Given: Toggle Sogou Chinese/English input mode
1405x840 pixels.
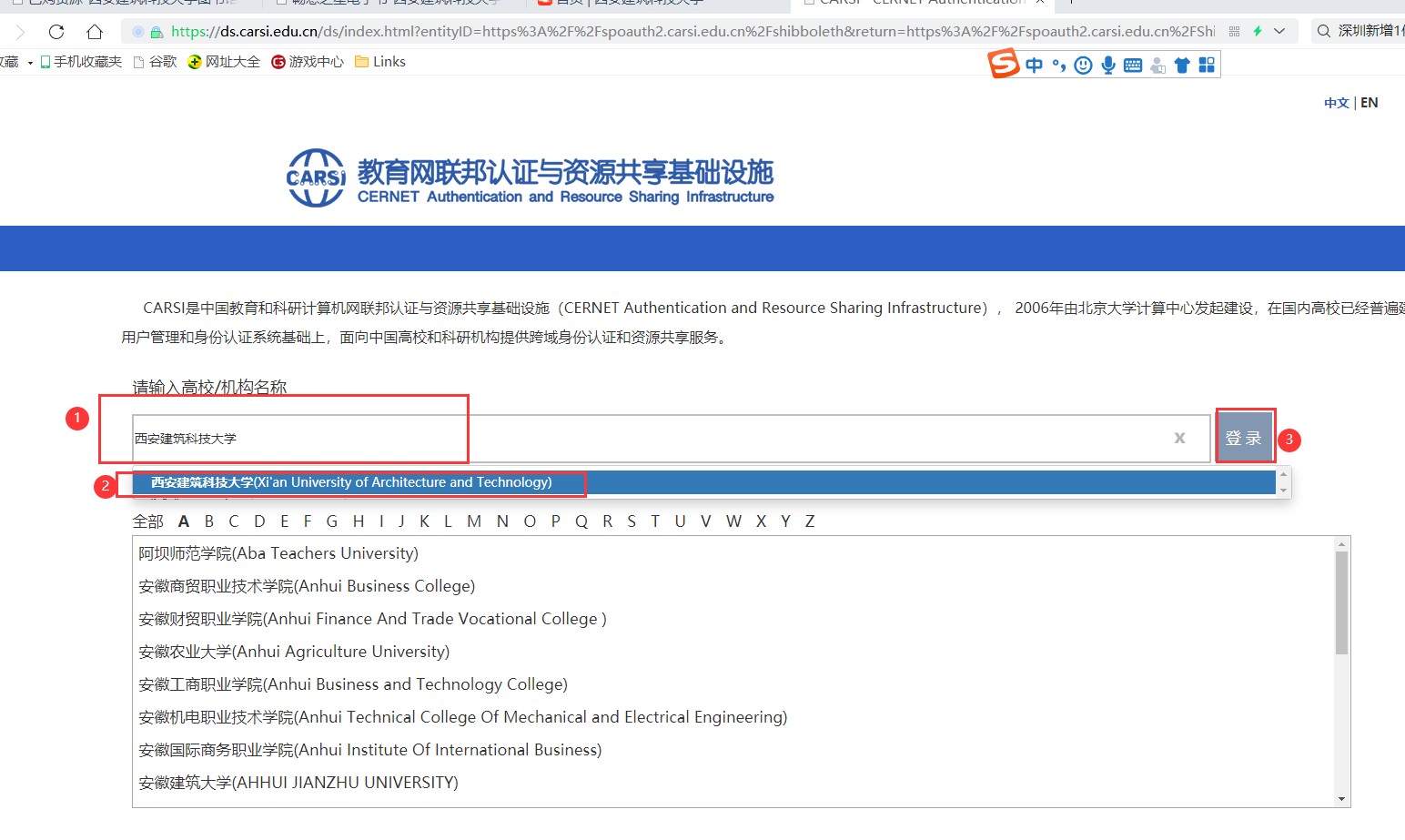Looking at the screenshot, I should [x=1034, y=66].
